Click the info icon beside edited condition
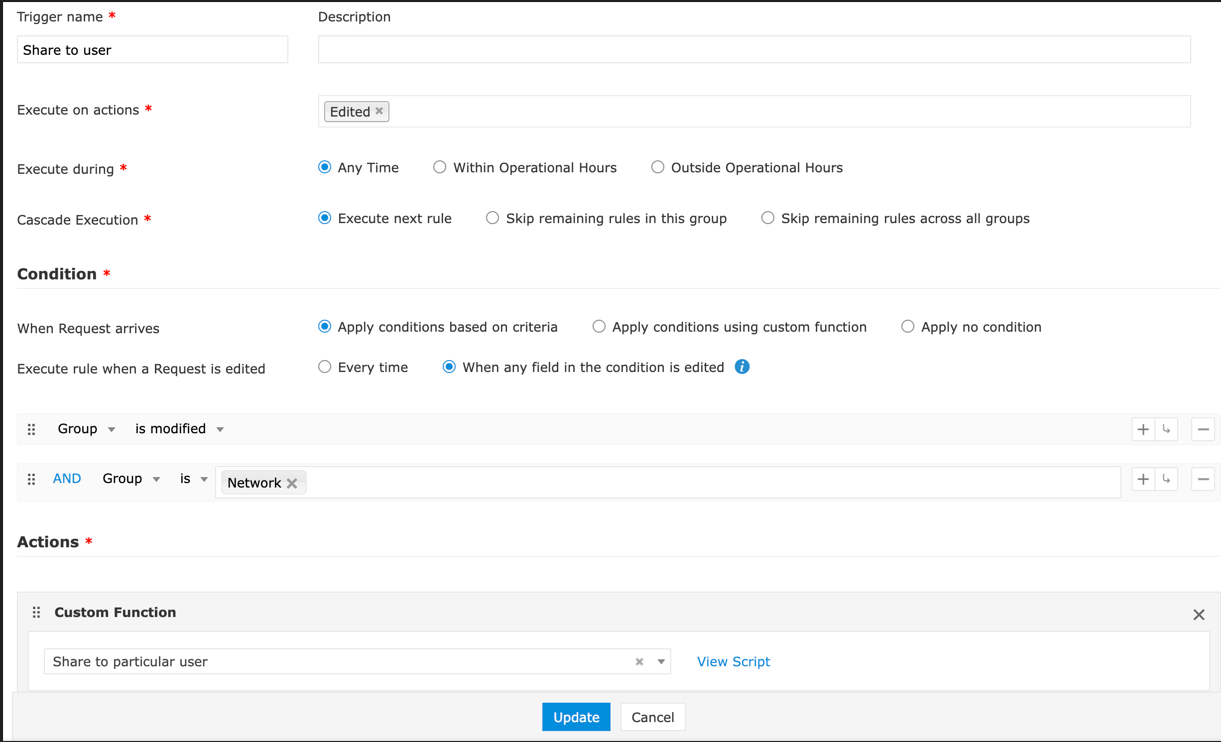 [x=742, y=367]
